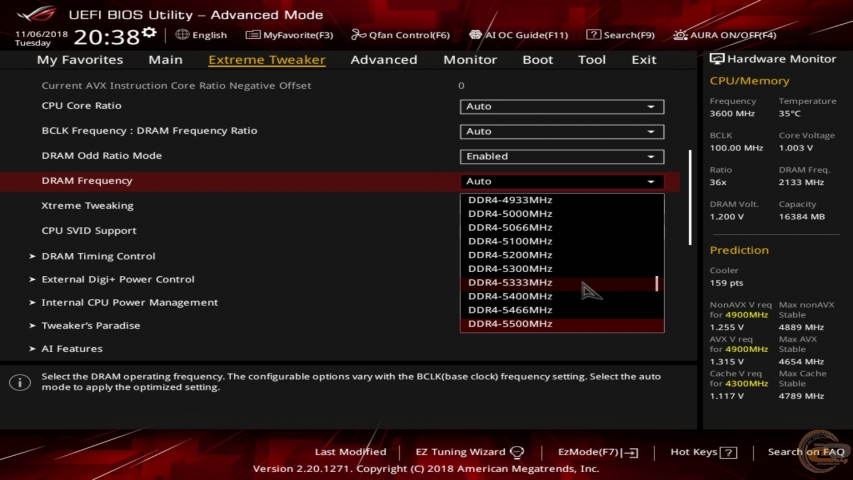Open the CPU Core Ratio dropdown
The image size is (853, 480).
tap(561, 107)
